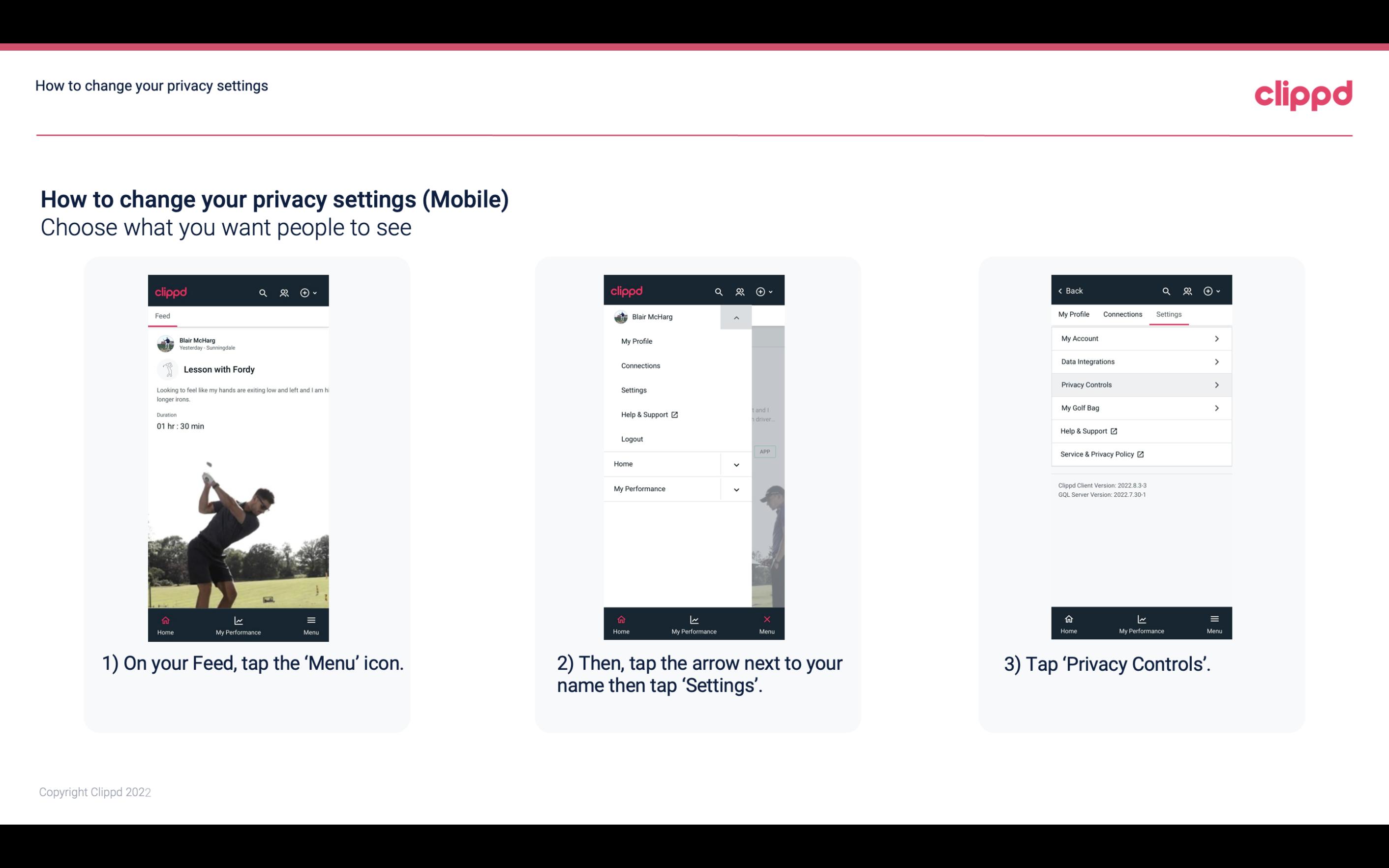1389x868 pixels.
Task: Tap the Profile icon in navigation bar
Action: (x=283, y=292)
